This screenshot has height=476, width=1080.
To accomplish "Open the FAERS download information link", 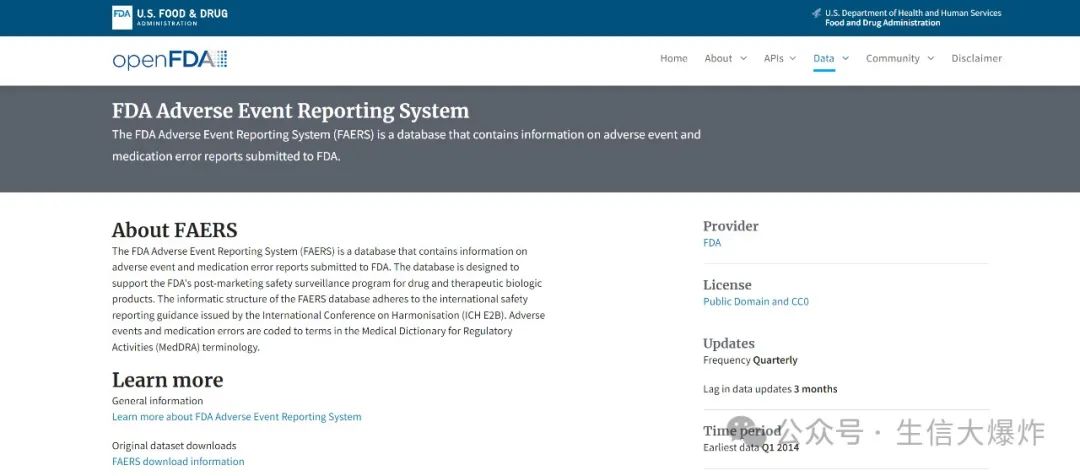I will pos(178,462).
